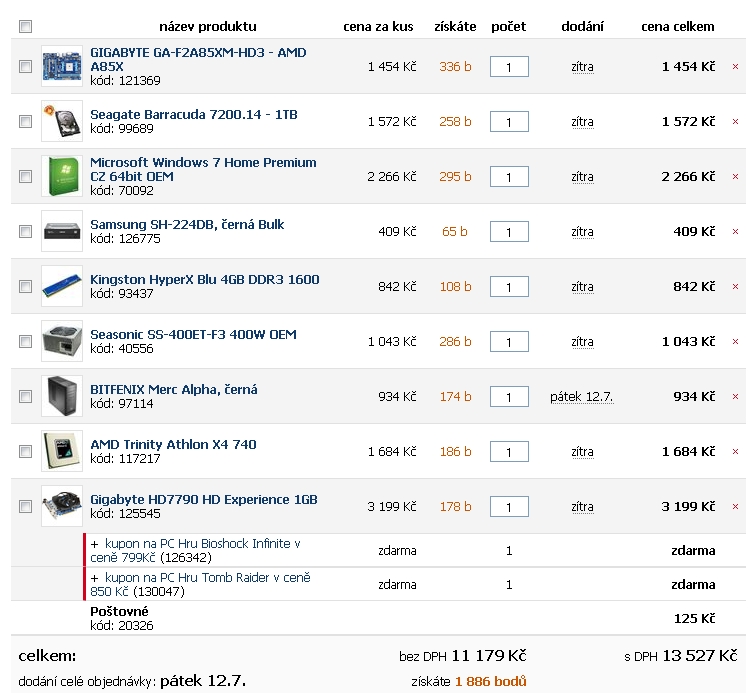Click the quantity field for Kingston HyperX Blu
Image resolution: width=748 pixels, height=693 pixels.
tap(509, 287)
